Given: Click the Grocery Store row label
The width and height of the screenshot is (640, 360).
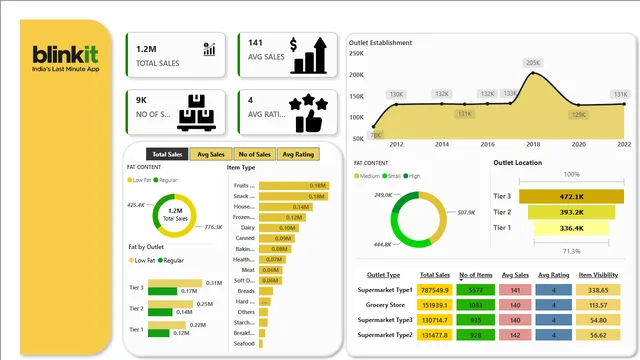Looking at the screenshot, I should click(x=385, y=305).
